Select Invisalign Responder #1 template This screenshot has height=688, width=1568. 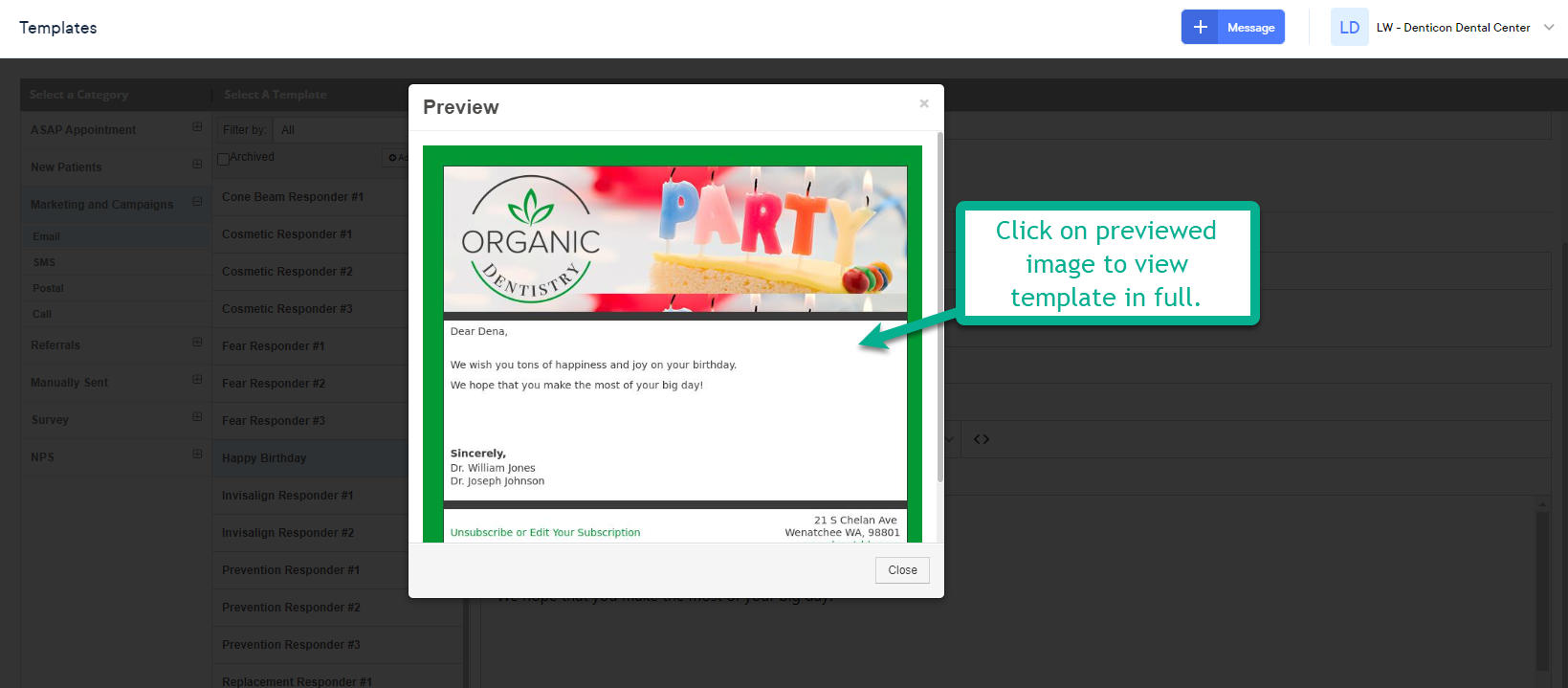coord(288,496)
